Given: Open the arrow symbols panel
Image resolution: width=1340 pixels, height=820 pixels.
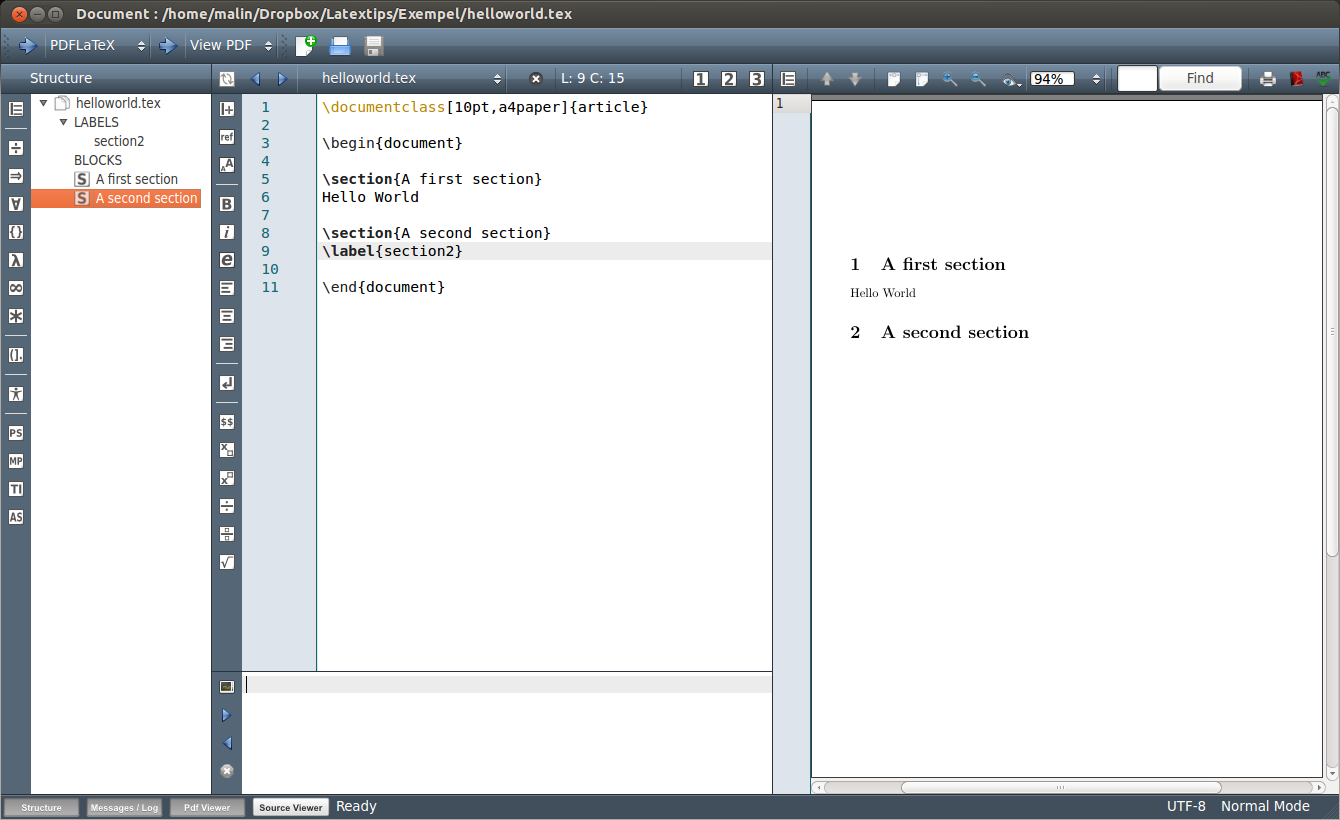Looking at the screenshot, I should pyautogui.click(x=16, y=176).
